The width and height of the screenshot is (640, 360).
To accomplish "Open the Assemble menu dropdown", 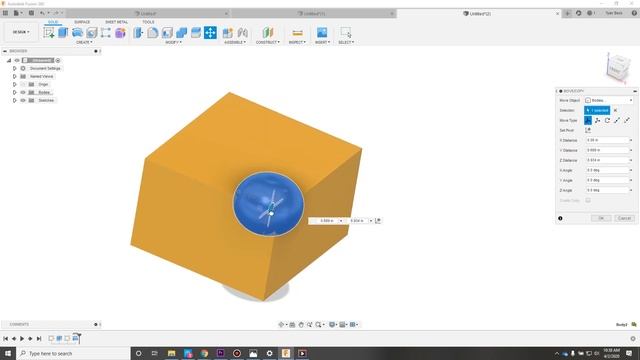I will [x=235, y=42].
